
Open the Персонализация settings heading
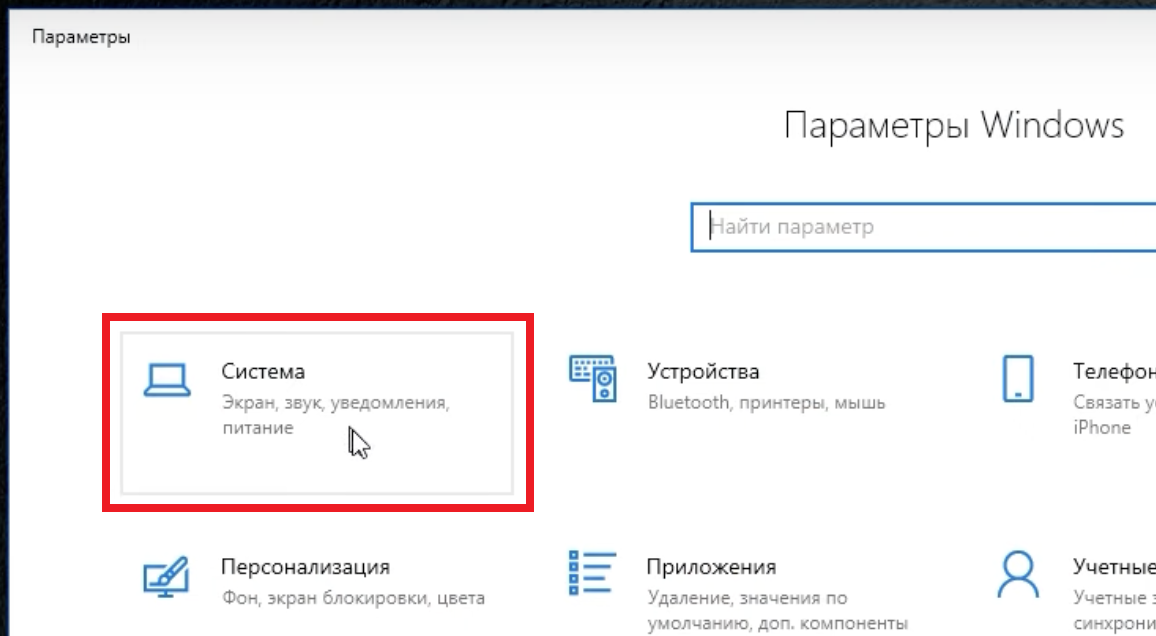[305, 567]
